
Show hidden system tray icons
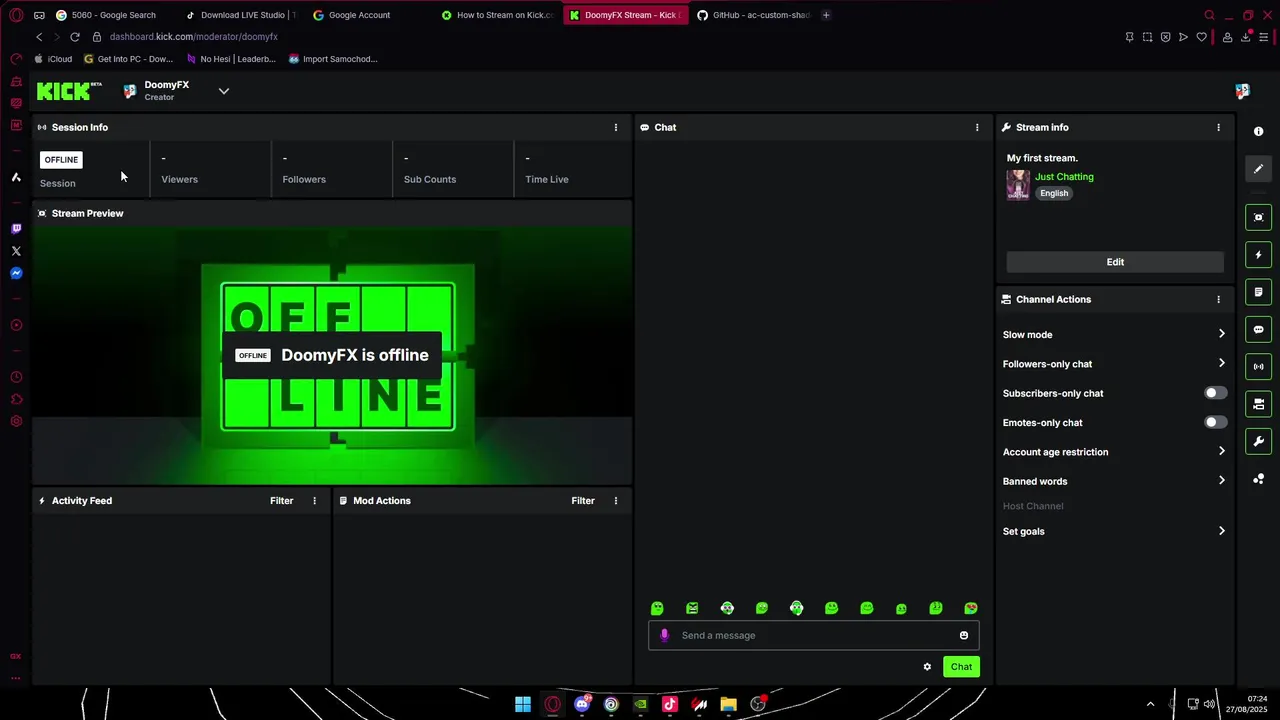(x=1150, y=704)
